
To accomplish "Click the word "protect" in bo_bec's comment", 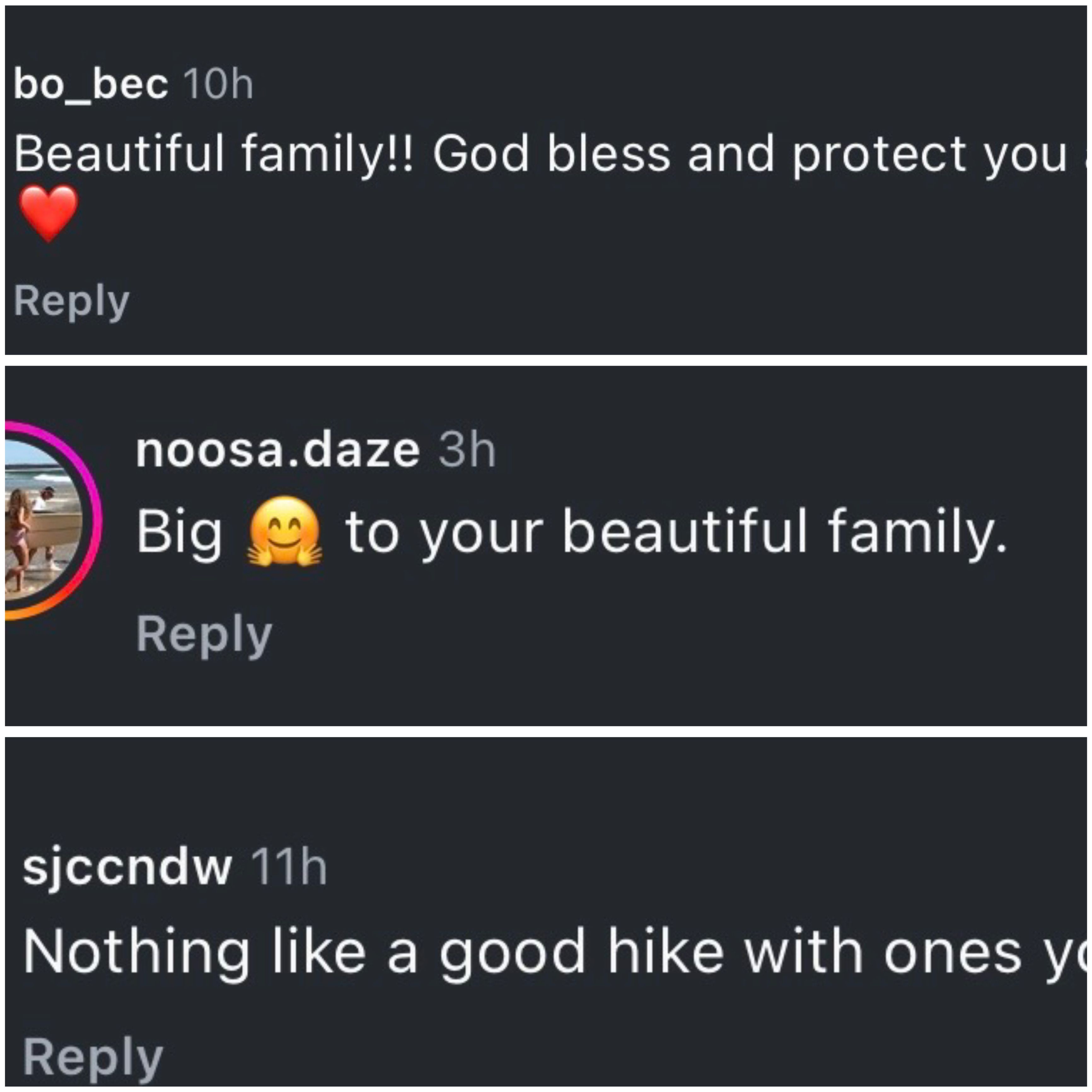I will pos(879,154).
